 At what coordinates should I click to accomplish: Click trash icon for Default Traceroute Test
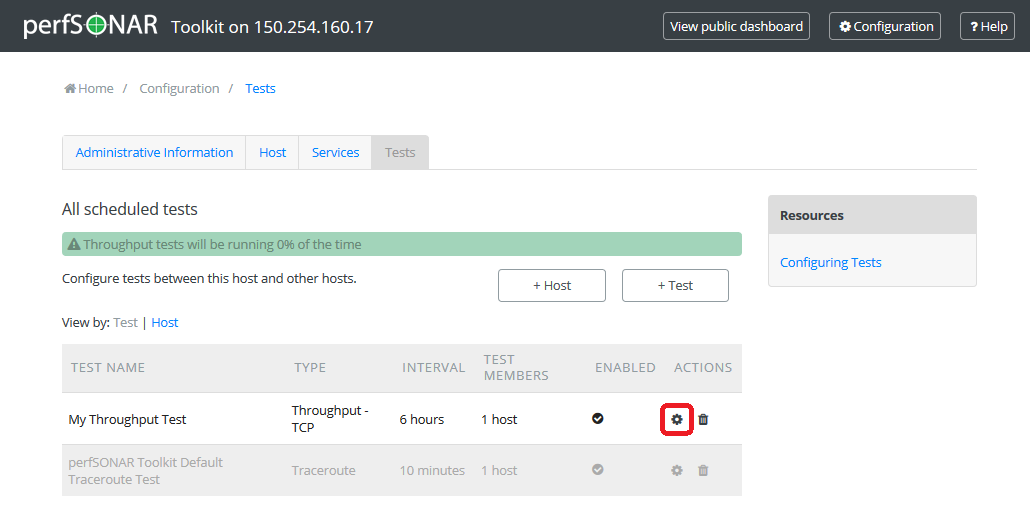point(703,470)
